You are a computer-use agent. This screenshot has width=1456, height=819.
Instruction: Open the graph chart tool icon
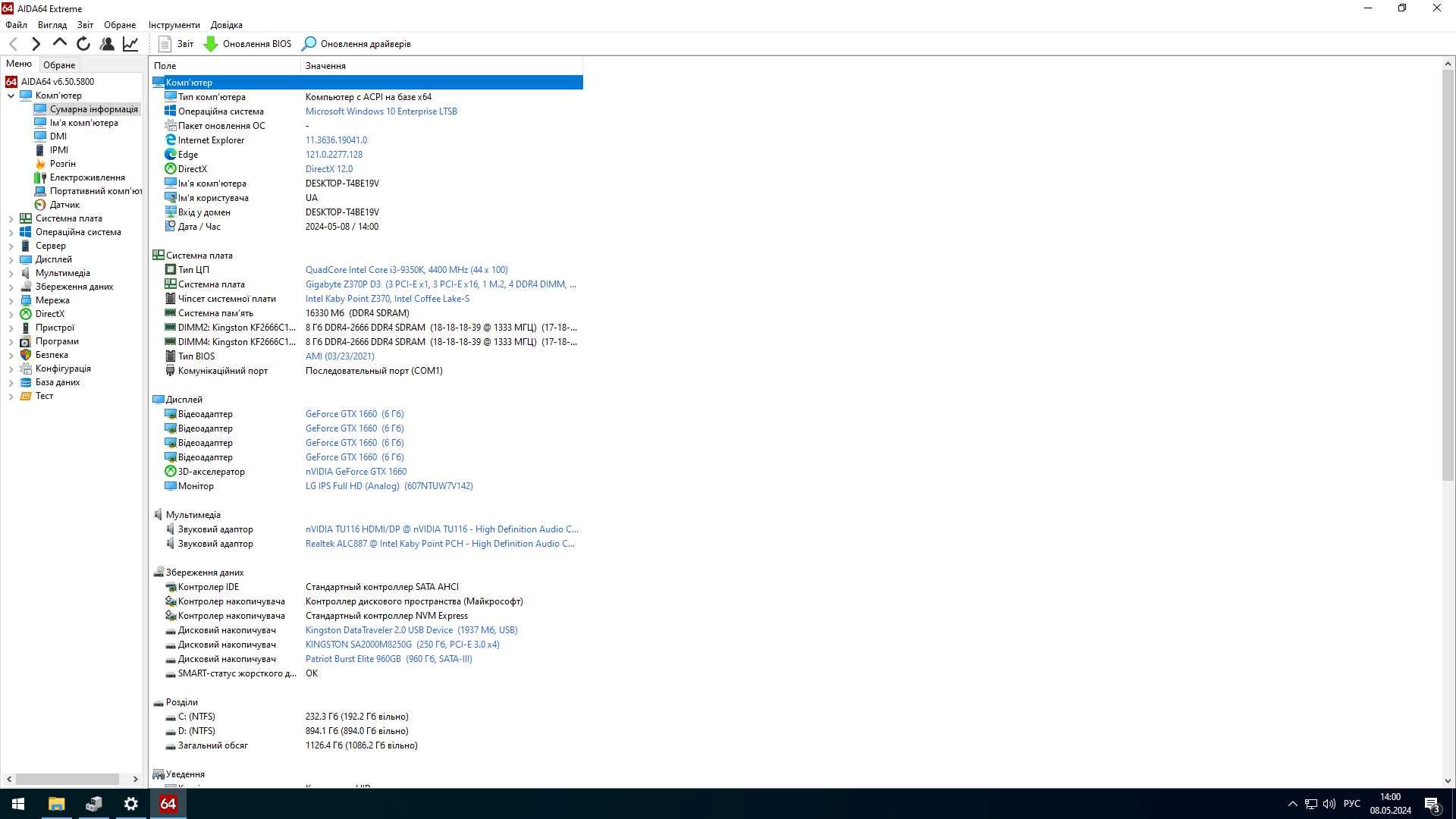click(x=130, y=44)
